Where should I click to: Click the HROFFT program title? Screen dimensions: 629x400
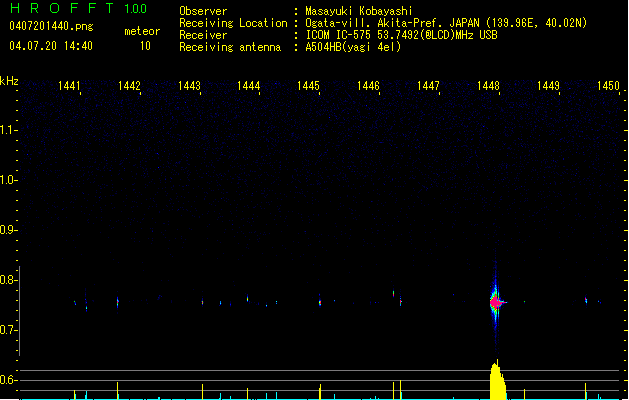(62, 9)
